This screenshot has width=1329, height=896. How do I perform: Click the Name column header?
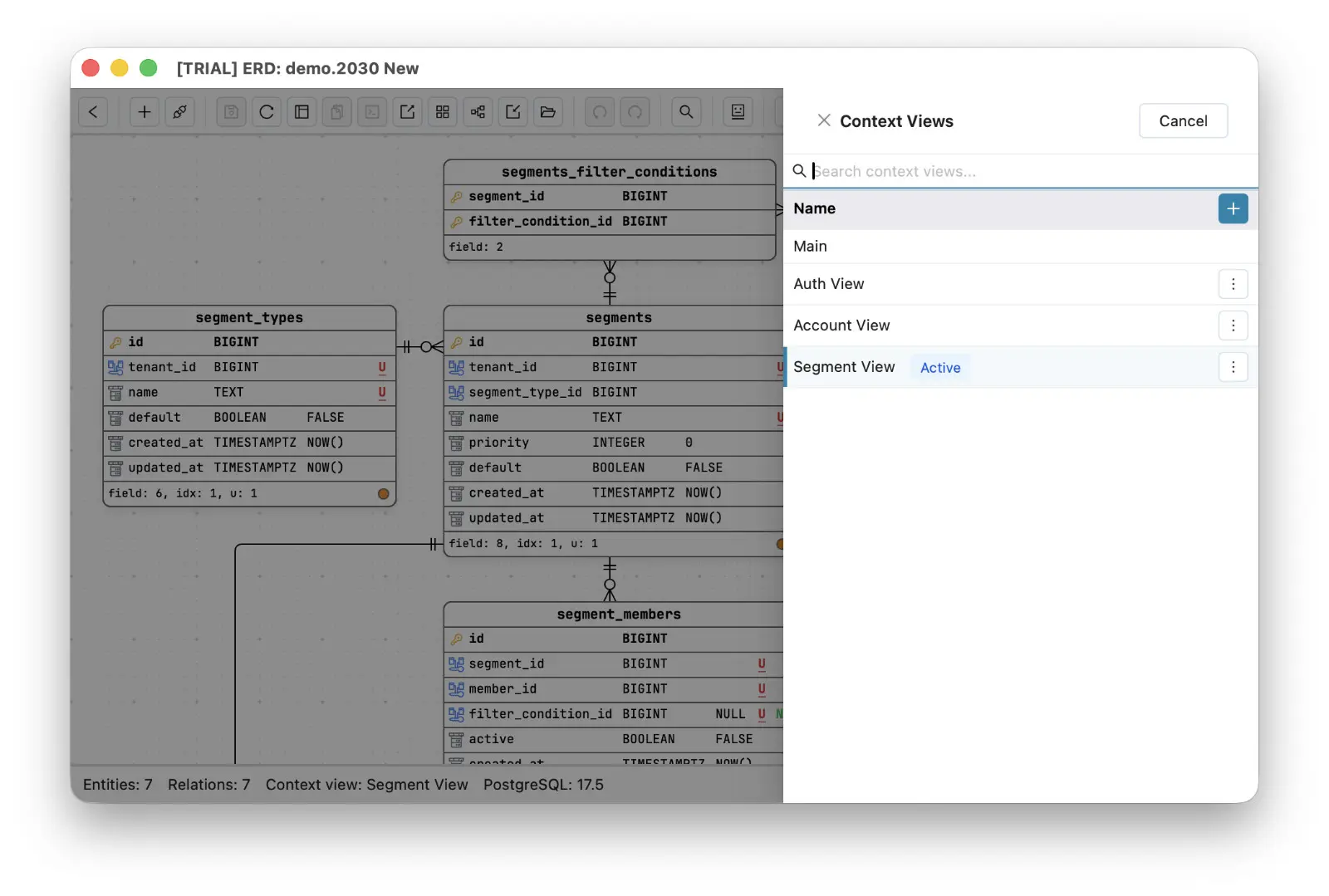[815, 208]
